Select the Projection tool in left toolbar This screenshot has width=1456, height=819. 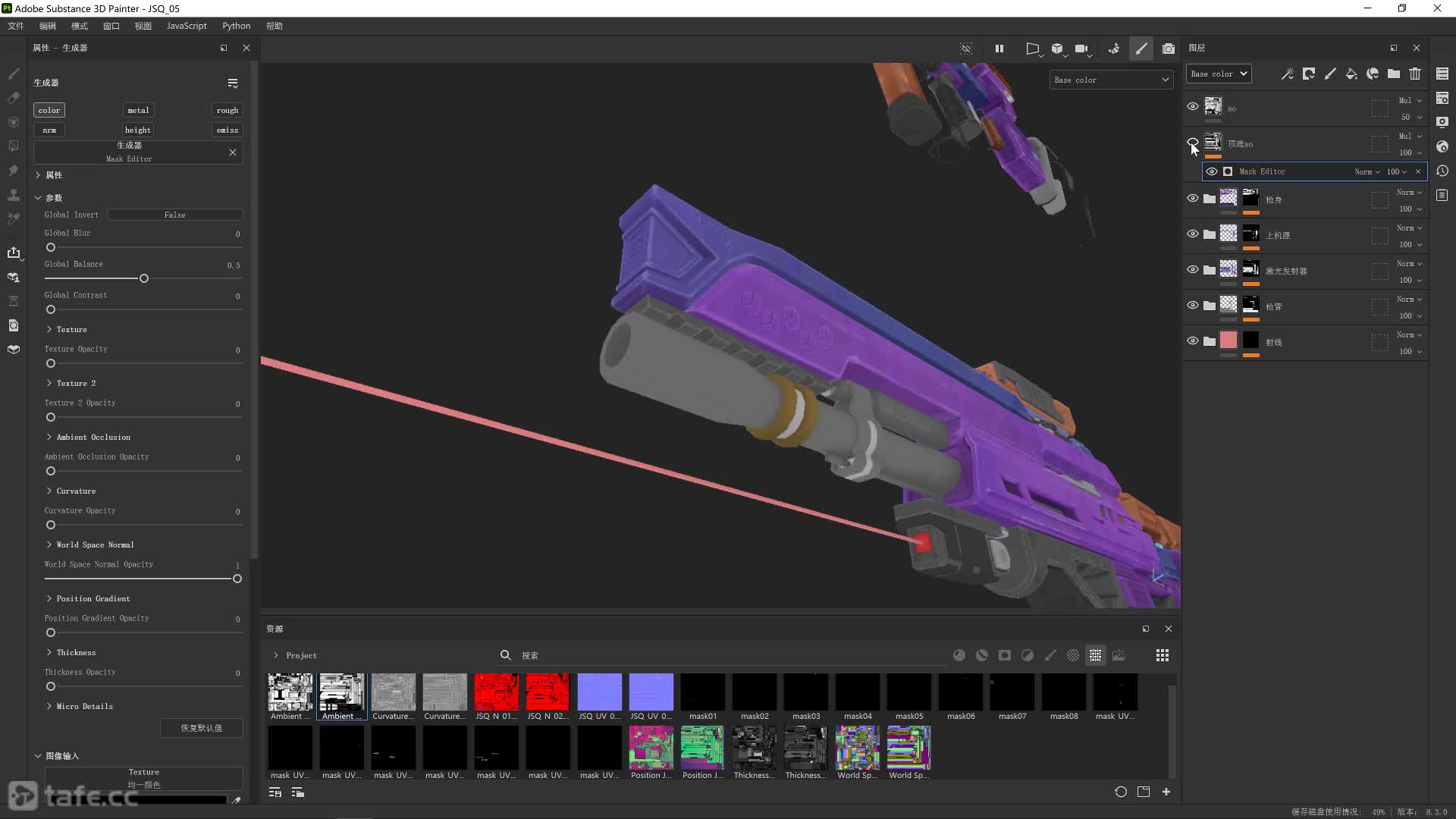(14, 122)
